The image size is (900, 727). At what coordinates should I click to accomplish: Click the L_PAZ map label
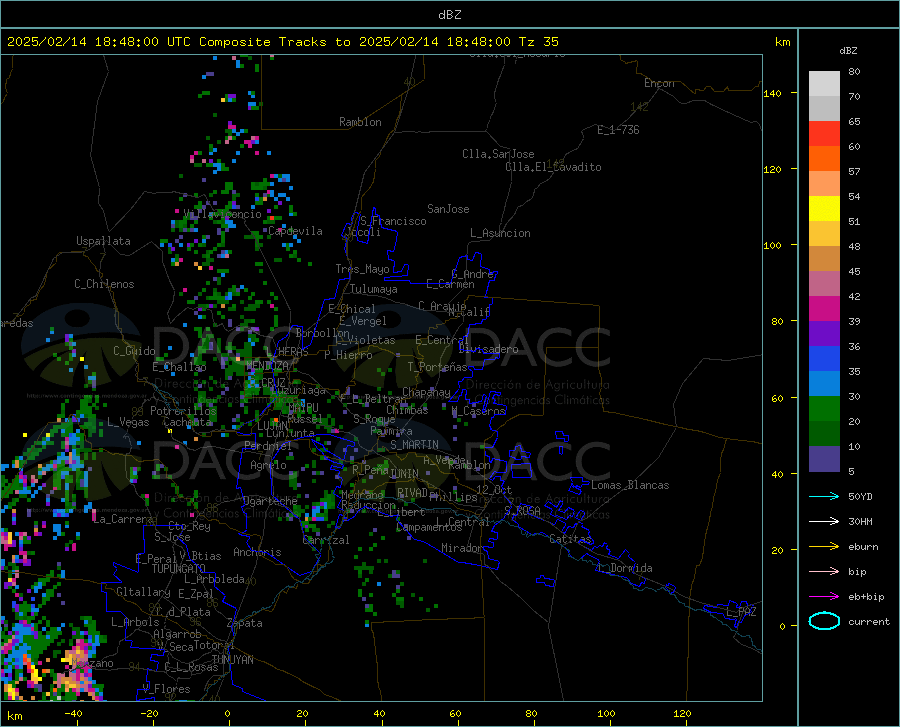pyautogui.click(x=741, y=612)
